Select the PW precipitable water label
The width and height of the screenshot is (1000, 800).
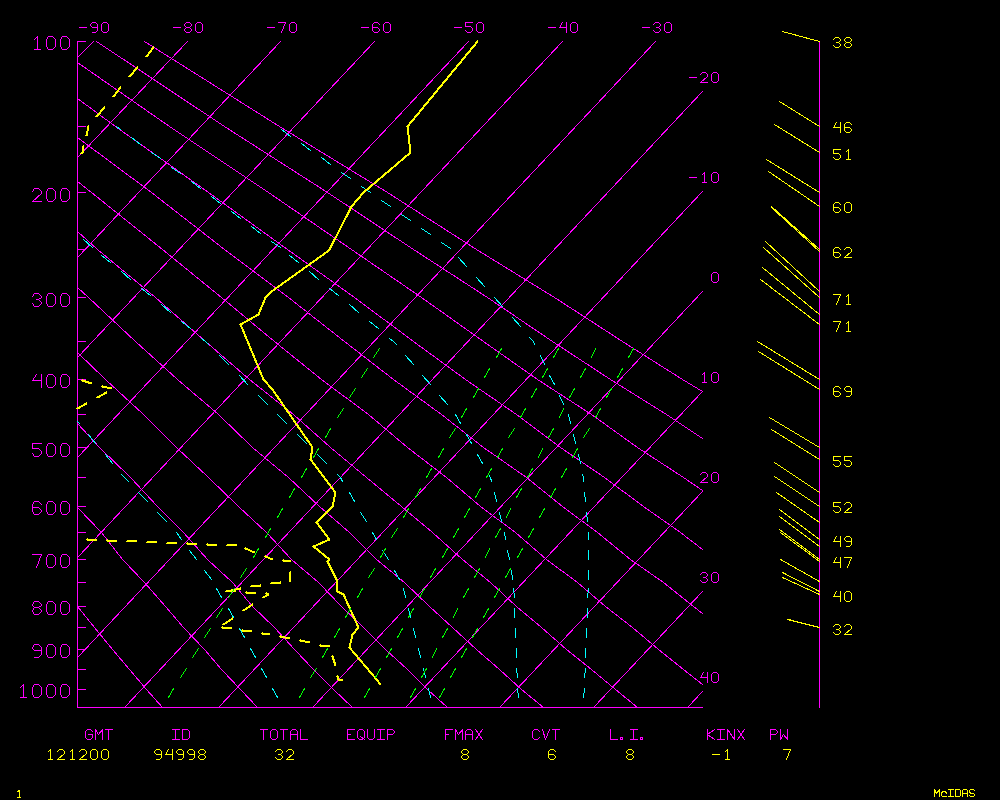tap(778, 735)
